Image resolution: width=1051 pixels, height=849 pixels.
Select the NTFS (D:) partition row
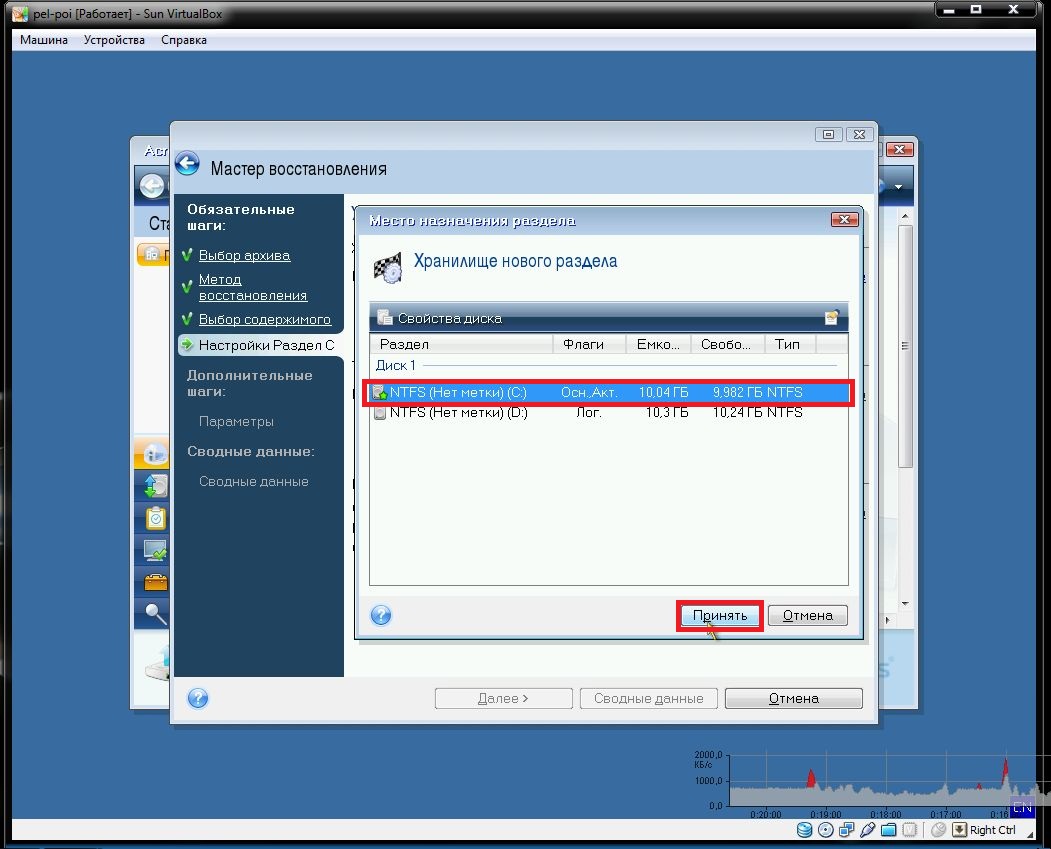click(609, 412)
